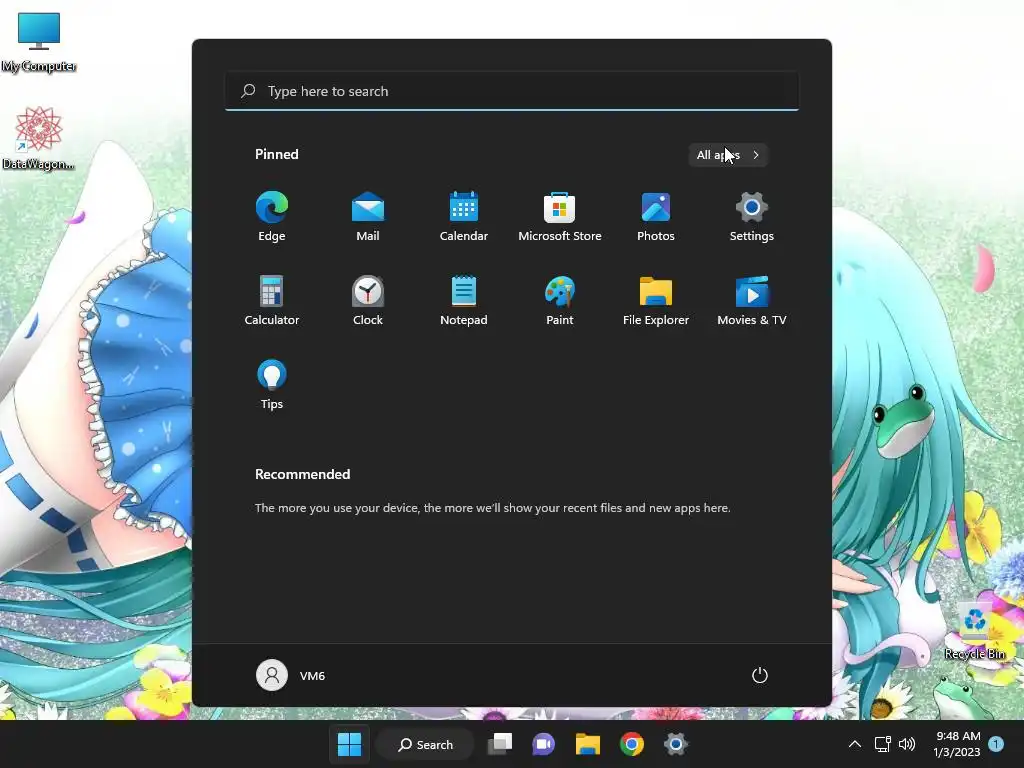
Task: Click the Recommended section heading
Action: pos(302,474)
